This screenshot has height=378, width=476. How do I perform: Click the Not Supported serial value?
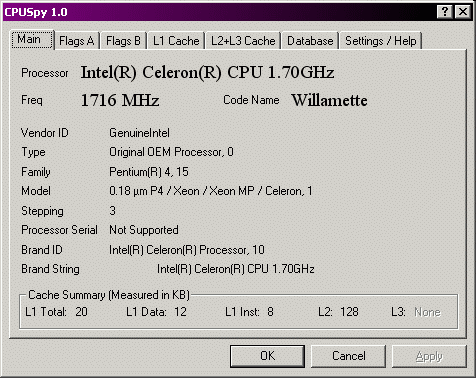[144, 230]
